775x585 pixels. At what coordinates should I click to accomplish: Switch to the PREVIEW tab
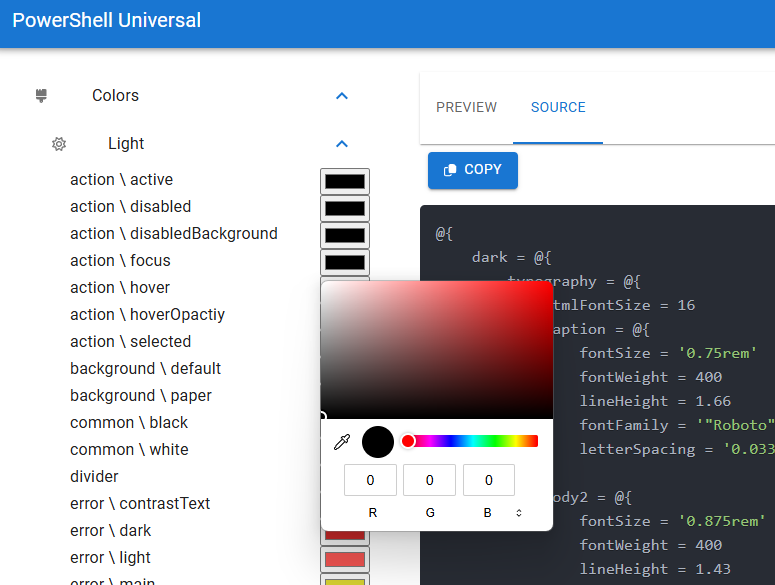(x=466, y=107)
